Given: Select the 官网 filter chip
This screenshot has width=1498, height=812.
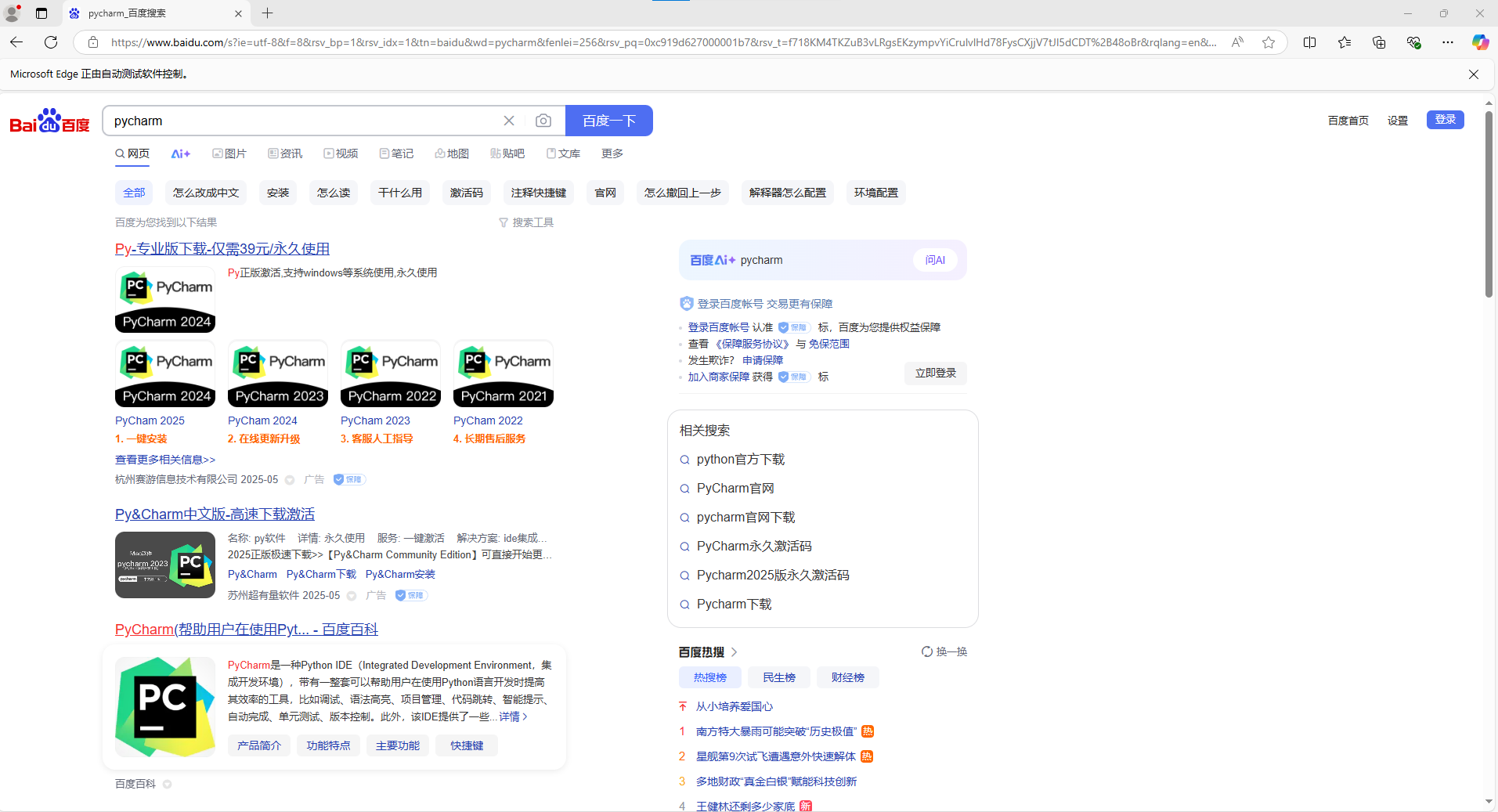Looking at the screenshot, I should pos(605,193).
